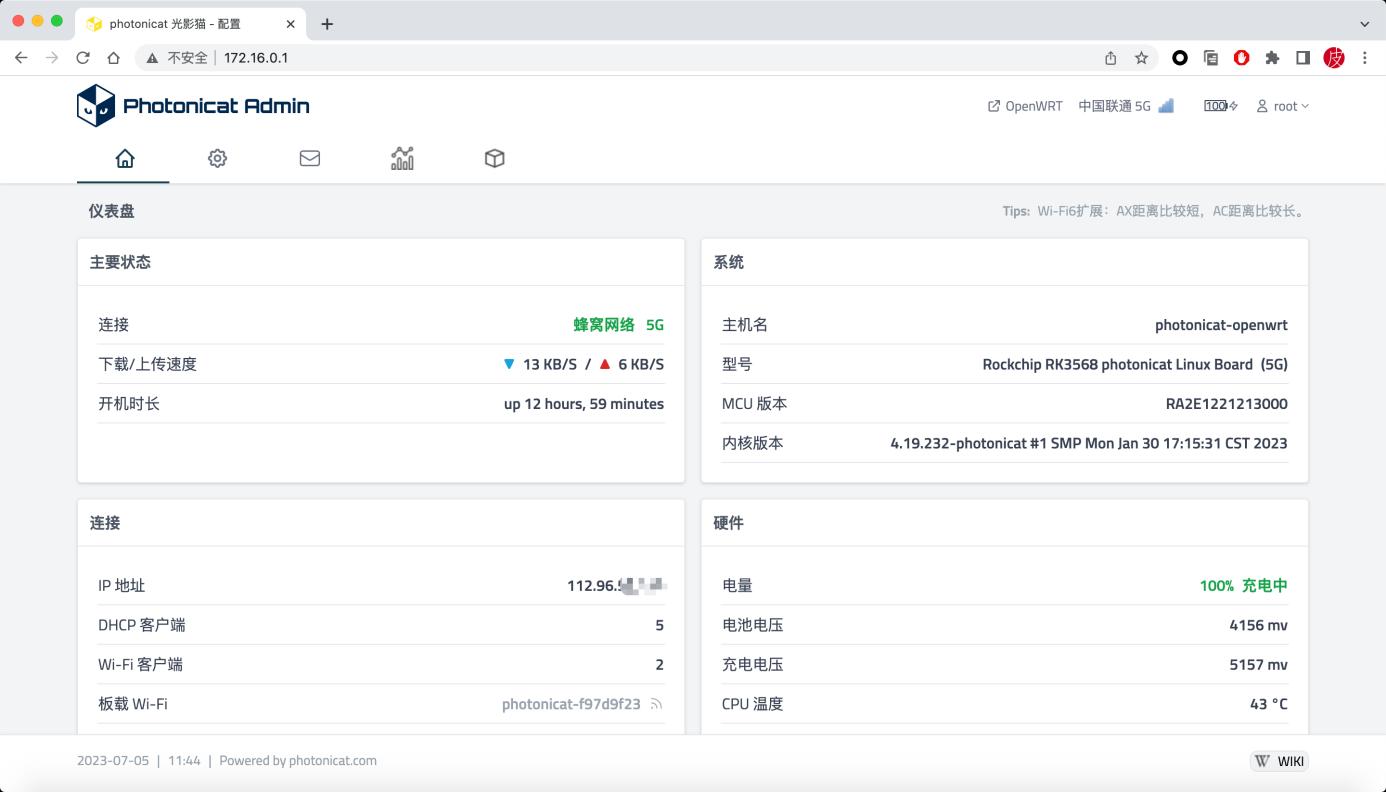Click the 172.16.0.1 address bar
This screenshot has height=792, width=1386.
tap(255, 57)
